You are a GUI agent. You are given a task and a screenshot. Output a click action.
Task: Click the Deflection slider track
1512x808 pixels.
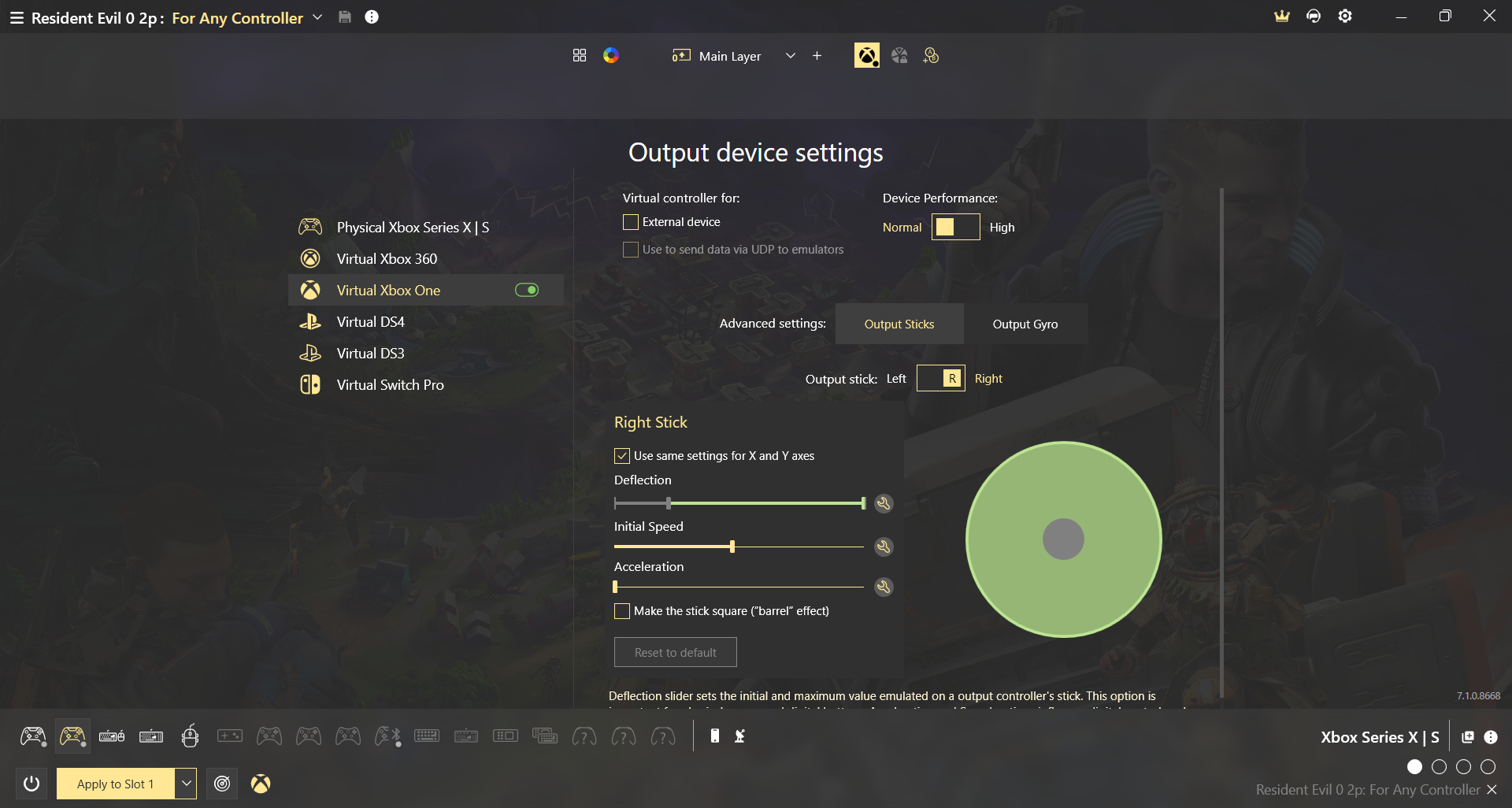pos(739,503)
